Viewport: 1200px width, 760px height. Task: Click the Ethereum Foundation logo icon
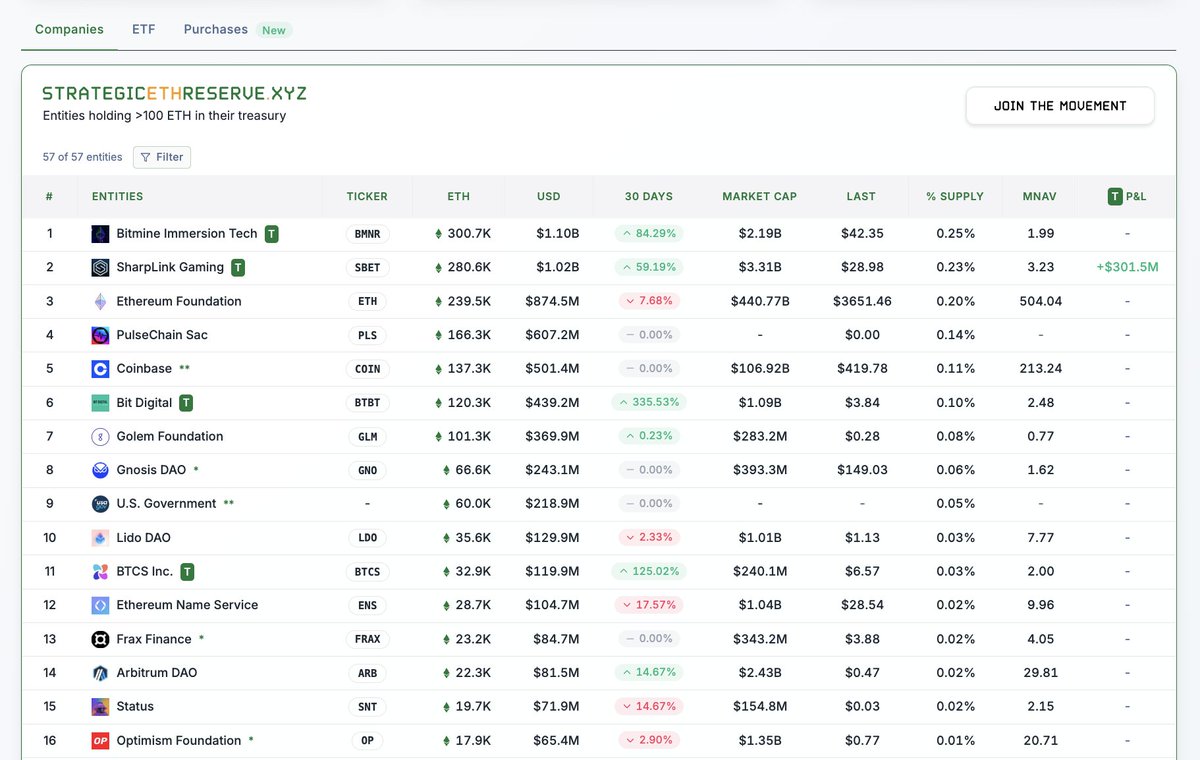pos(100,301)
